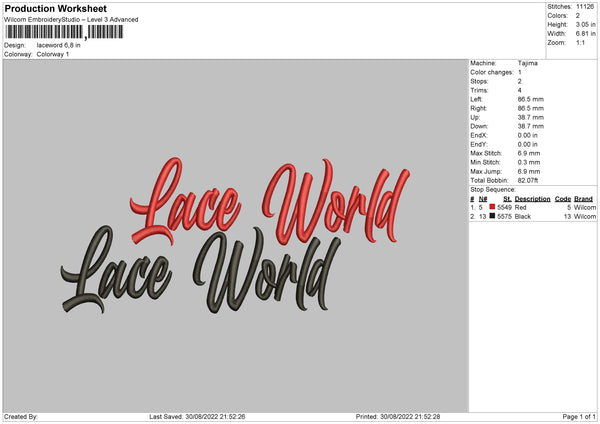600x424 pixels.
Task: Click the 'Red' description in stop sequence
Action: (520, 208)
